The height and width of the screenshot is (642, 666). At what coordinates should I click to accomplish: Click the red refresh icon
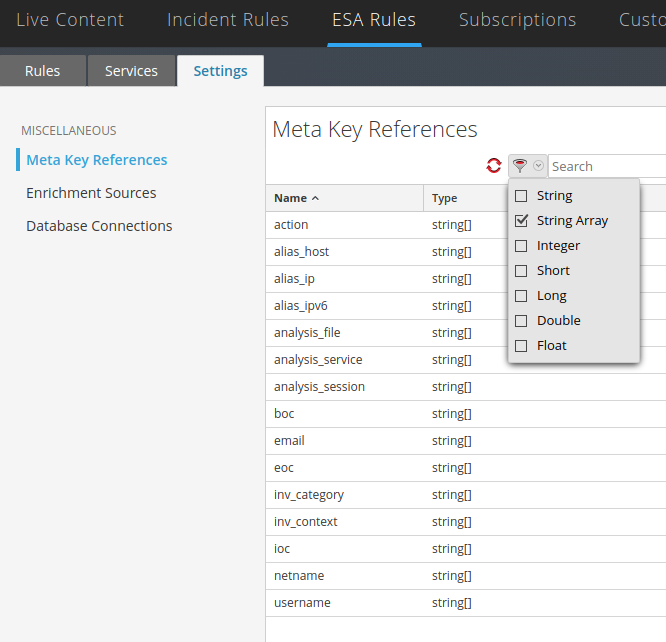click(x=494, y=166)
